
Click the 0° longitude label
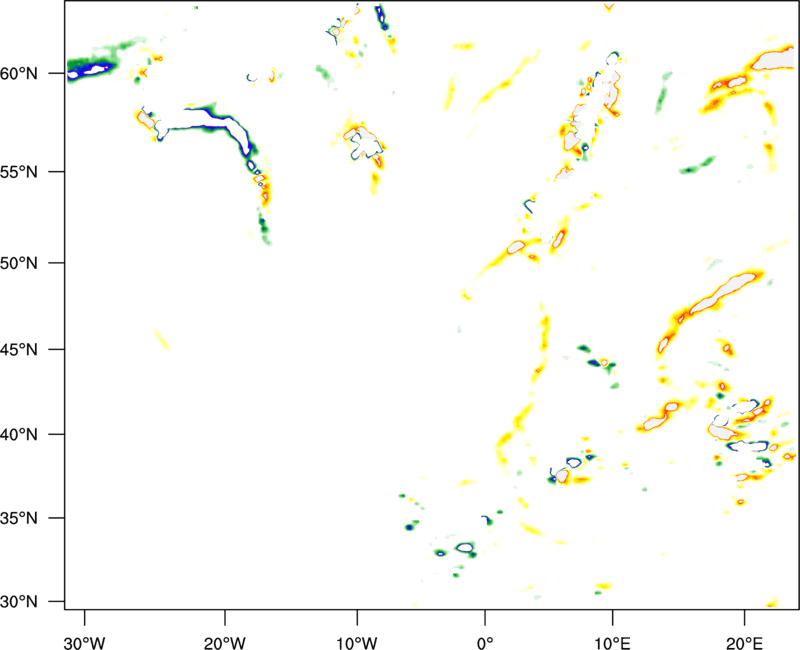pos(485,643)
